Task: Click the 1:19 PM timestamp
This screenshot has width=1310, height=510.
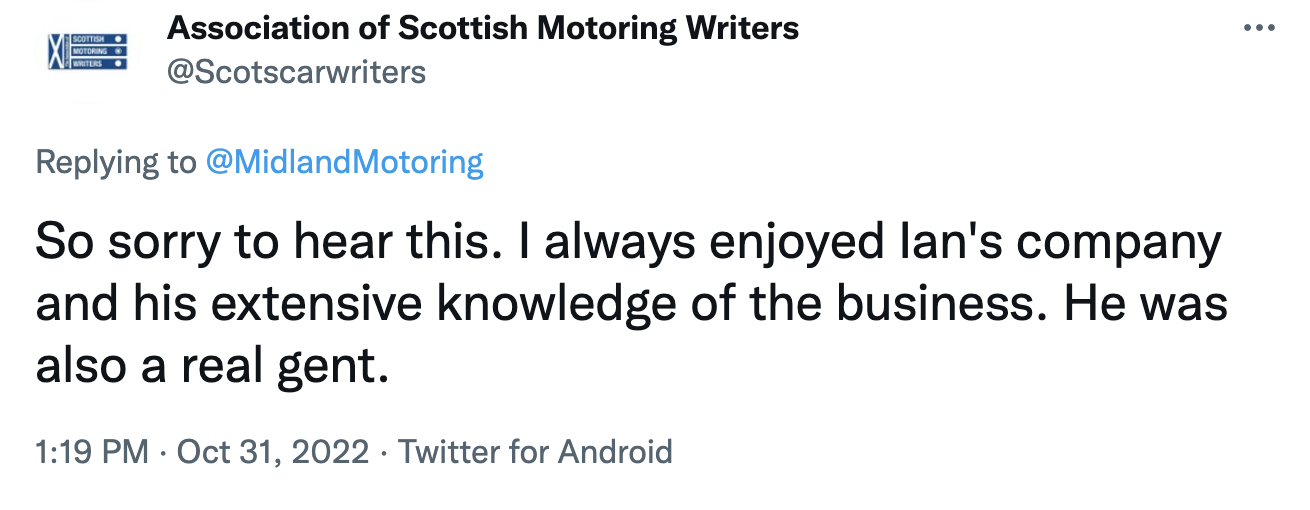Action: [x=92, y=452]
